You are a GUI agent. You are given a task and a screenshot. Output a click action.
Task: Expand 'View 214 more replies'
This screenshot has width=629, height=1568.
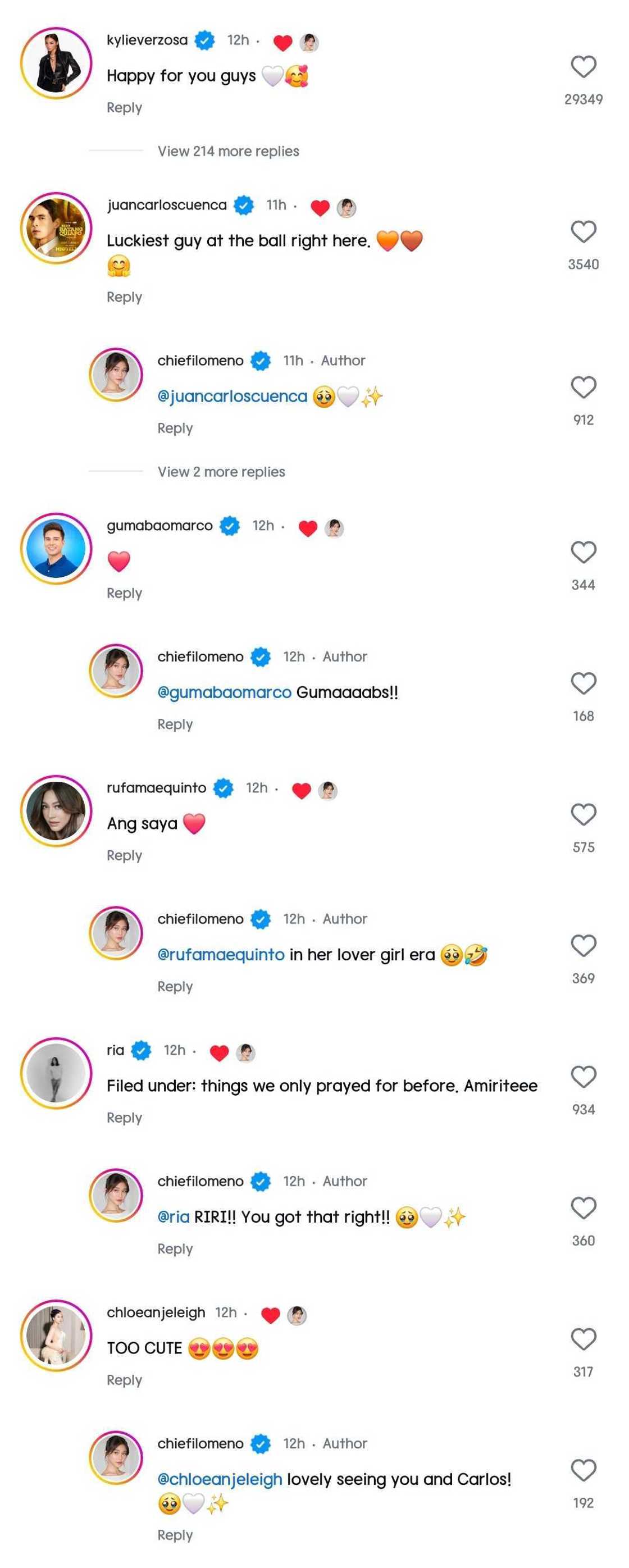coord(227,151)
